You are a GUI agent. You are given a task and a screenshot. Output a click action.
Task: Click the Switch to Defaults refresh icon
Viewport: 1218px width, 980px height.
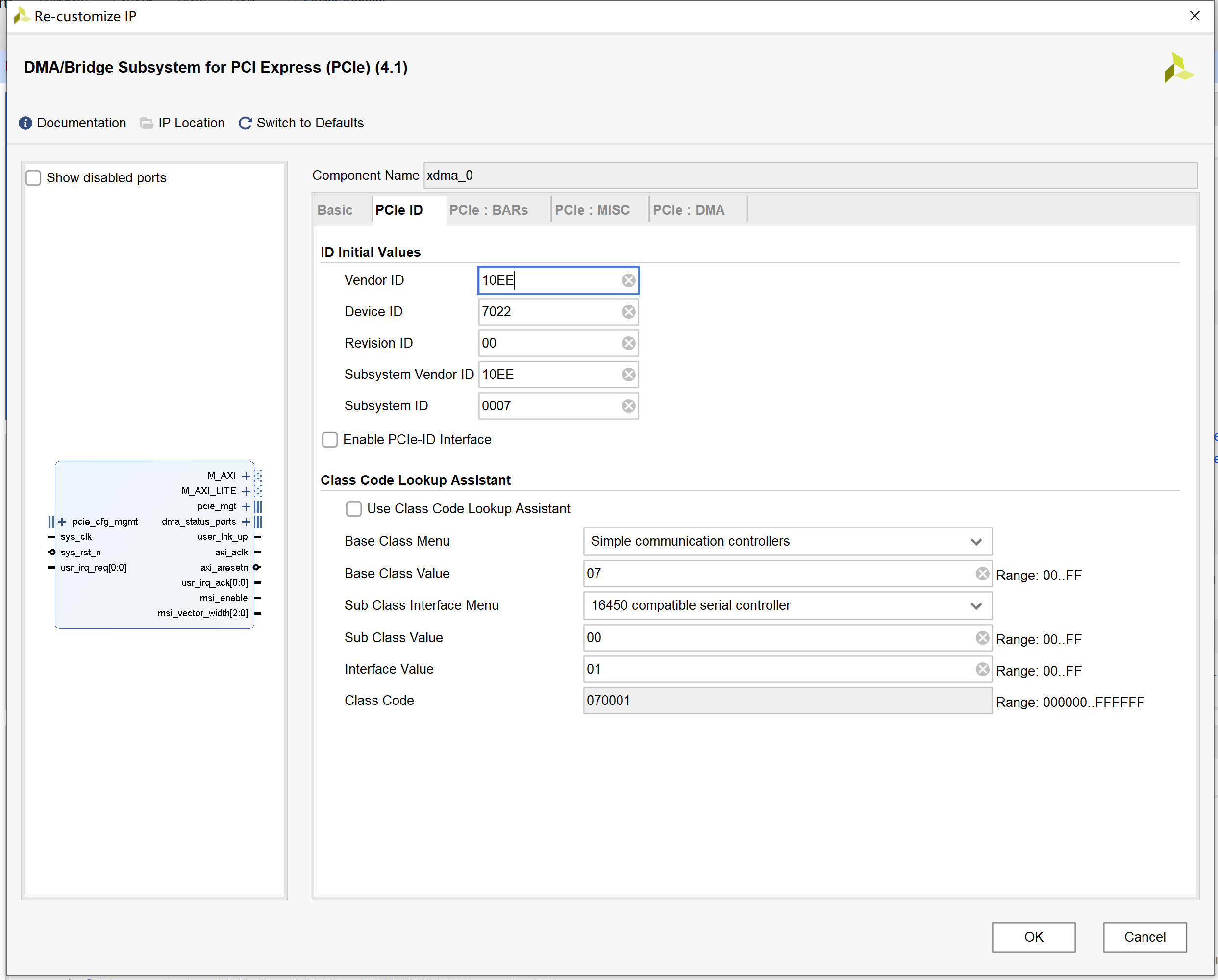(245, 123)
